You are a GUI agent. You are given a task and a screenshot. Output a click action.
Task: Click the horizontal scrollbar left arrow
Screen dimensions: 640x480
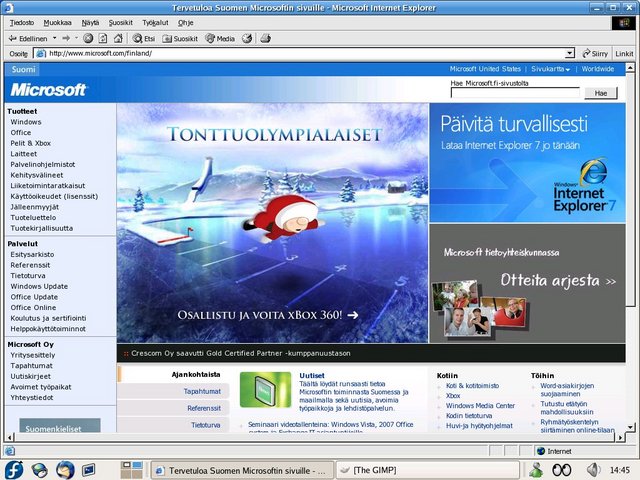[x=10, y=437]
